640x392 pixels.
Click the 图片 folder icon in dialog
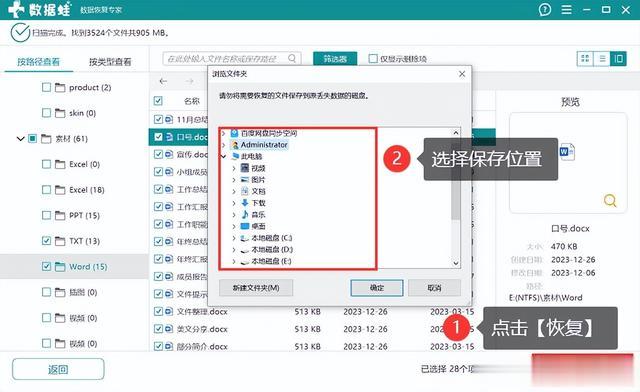(x=245, y=179)
